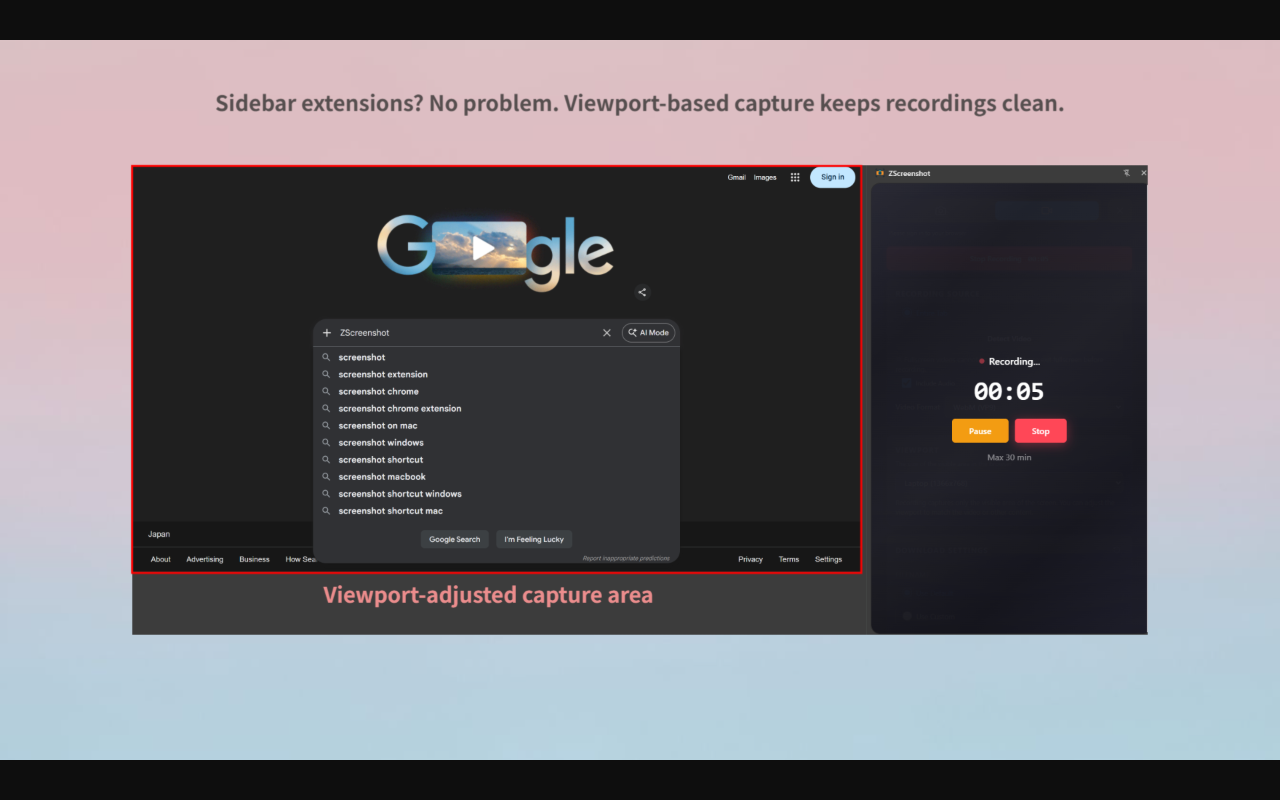
Task: Clear the search text with X icon
Action: coord(606,333)
